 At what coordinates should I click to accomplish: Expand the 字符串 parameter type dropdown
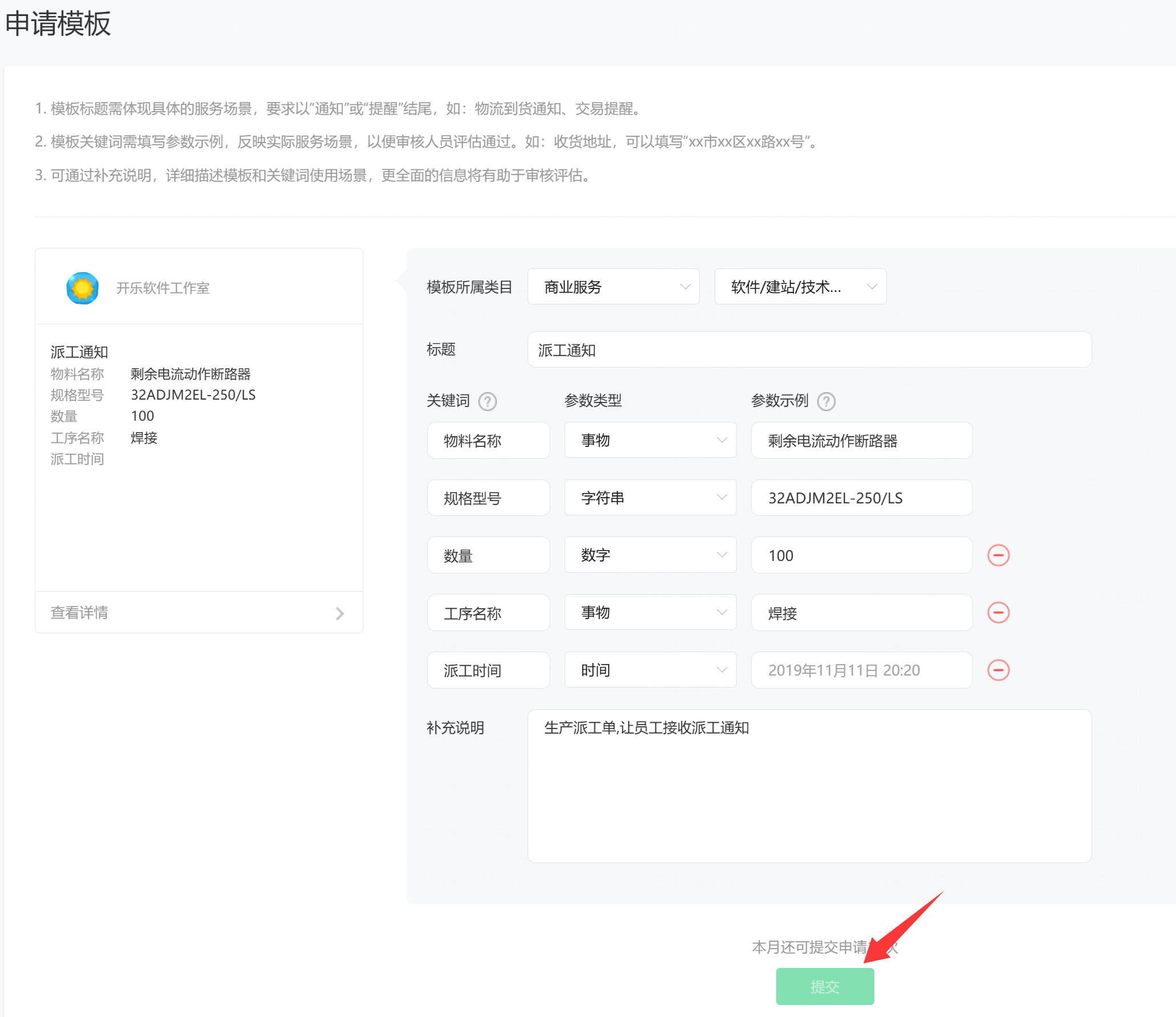coord(650,498)
